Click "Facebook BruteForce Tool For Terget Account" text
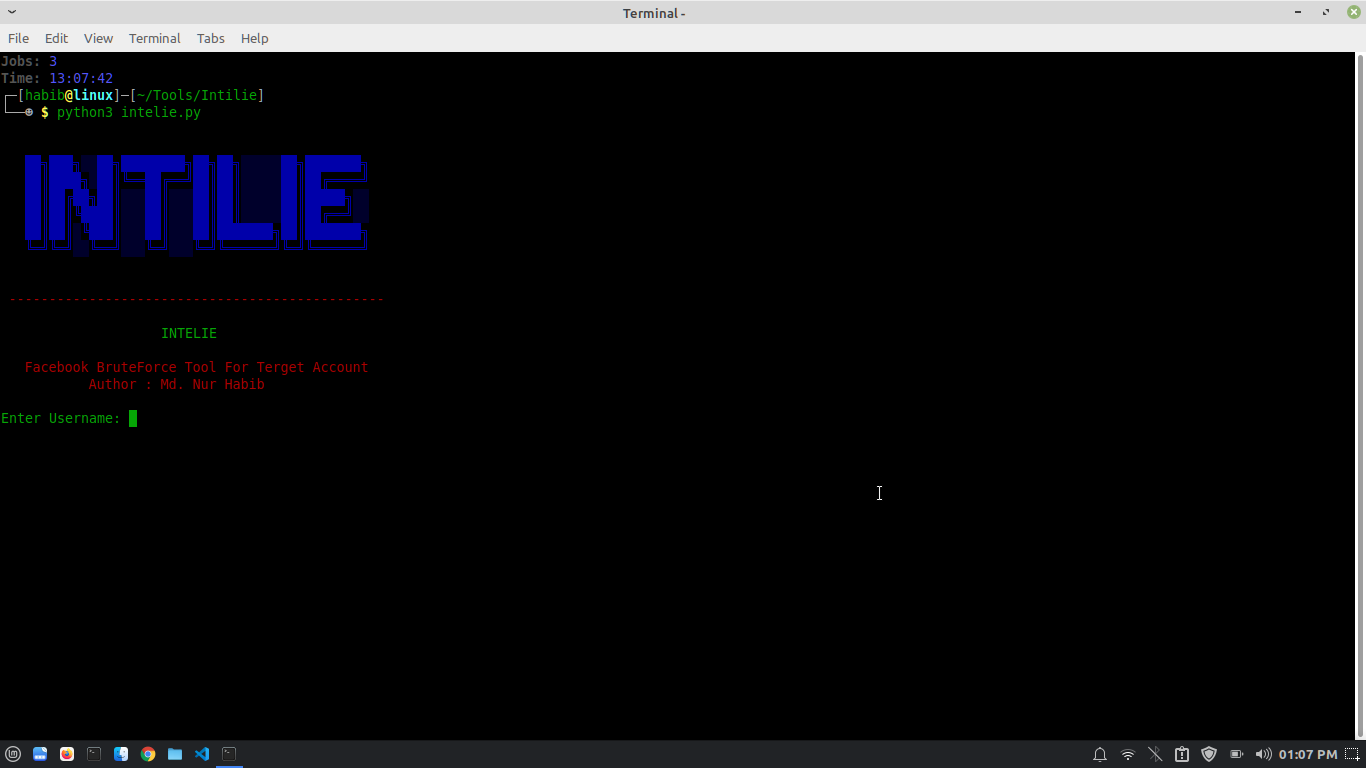 tap(197, 367)
